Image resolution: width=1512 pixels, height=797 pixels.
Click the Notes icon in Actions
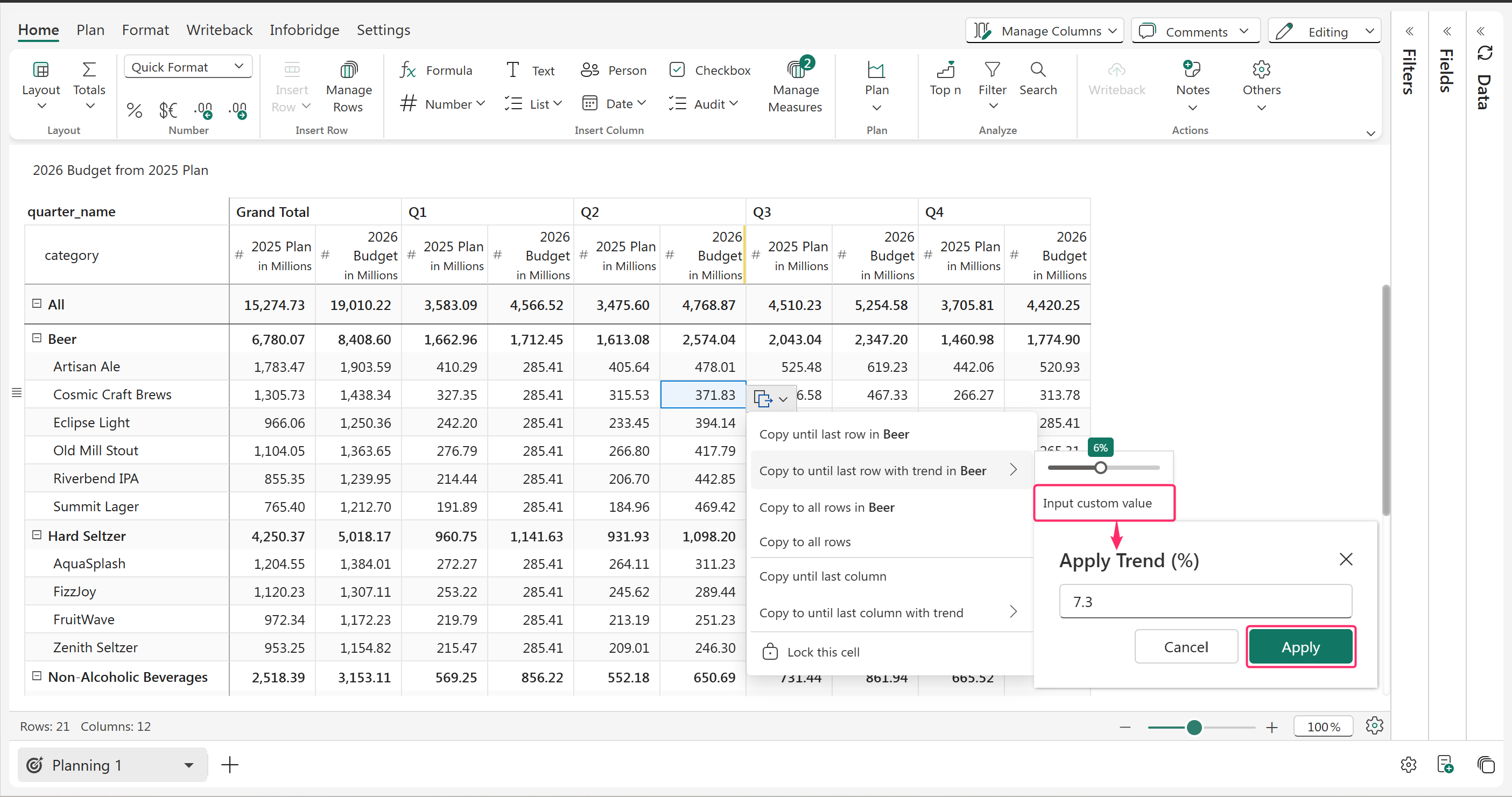coord(1192,70)
